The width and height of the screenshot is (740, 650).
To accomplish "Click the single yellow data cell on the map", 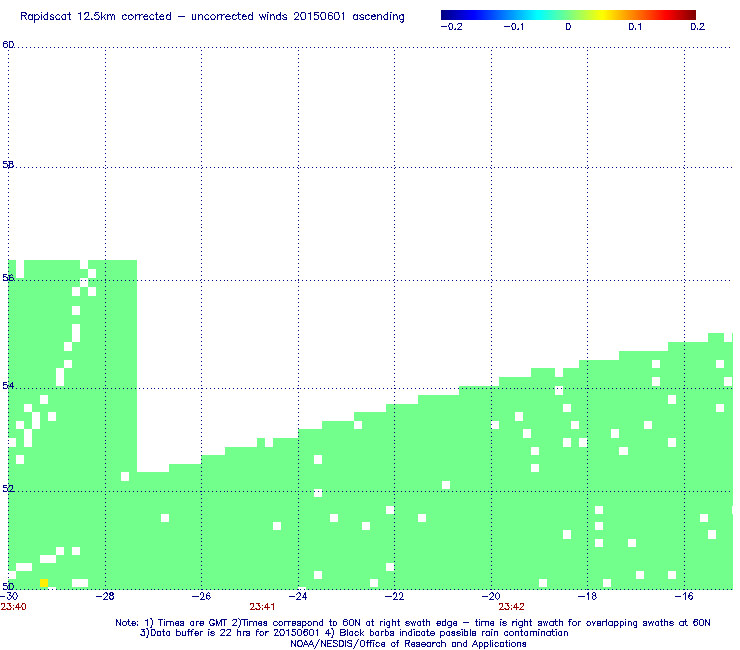I will (44, 583).
